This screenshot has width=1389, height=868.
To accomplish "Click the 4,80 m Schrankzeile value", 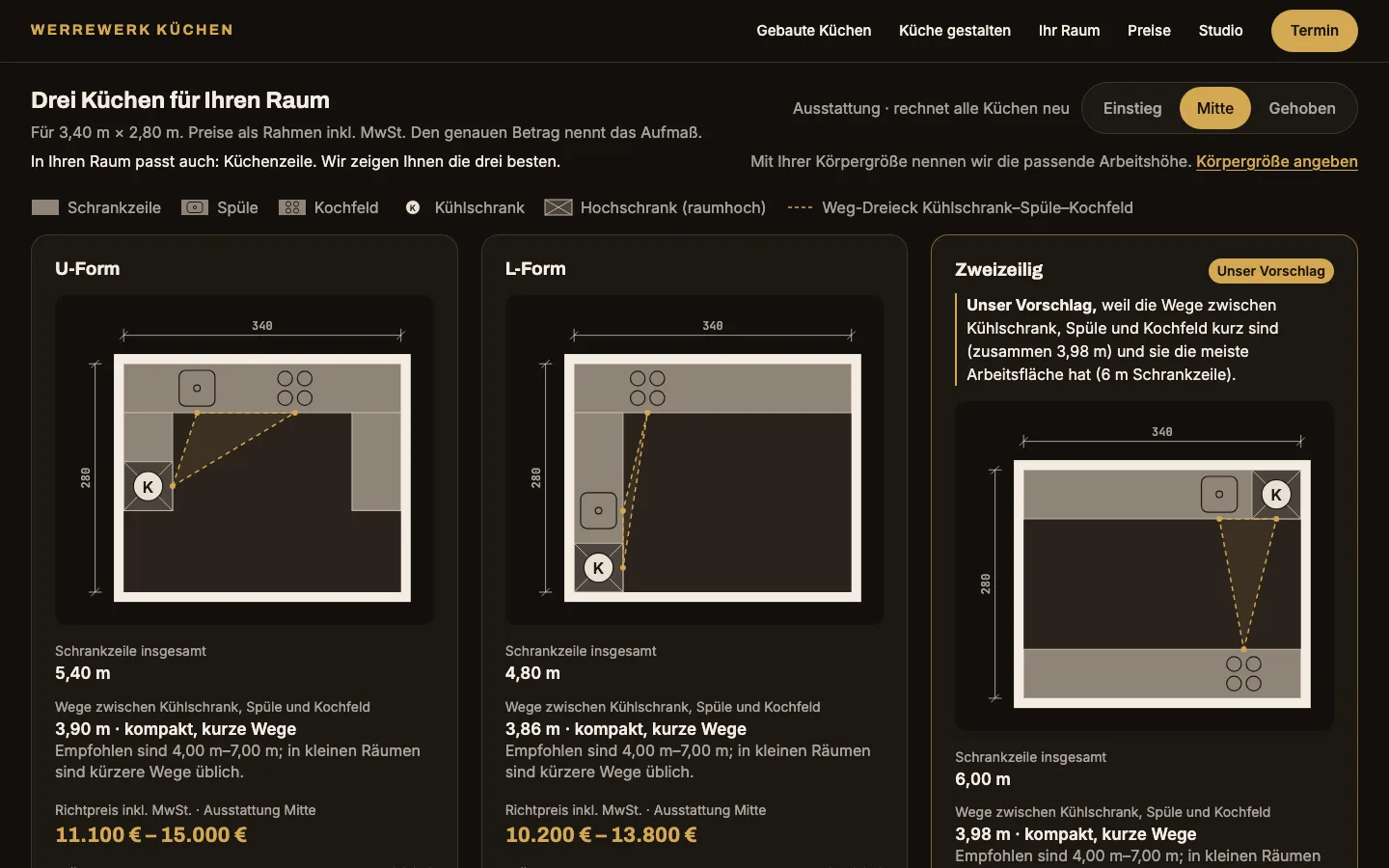I will point(532,673).
